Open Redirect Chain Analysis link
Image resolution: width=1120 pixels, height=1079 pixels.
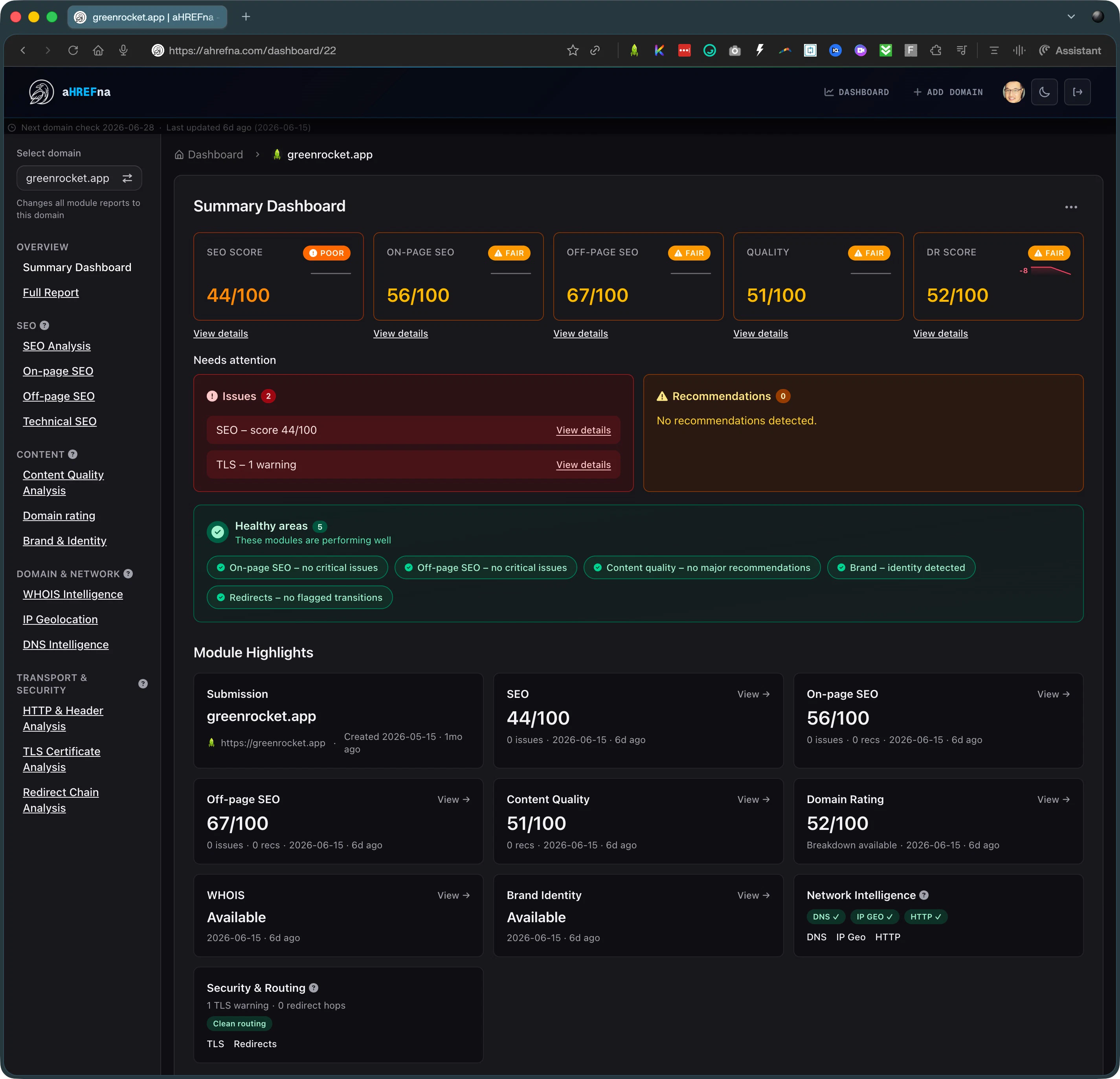(61, 800)
